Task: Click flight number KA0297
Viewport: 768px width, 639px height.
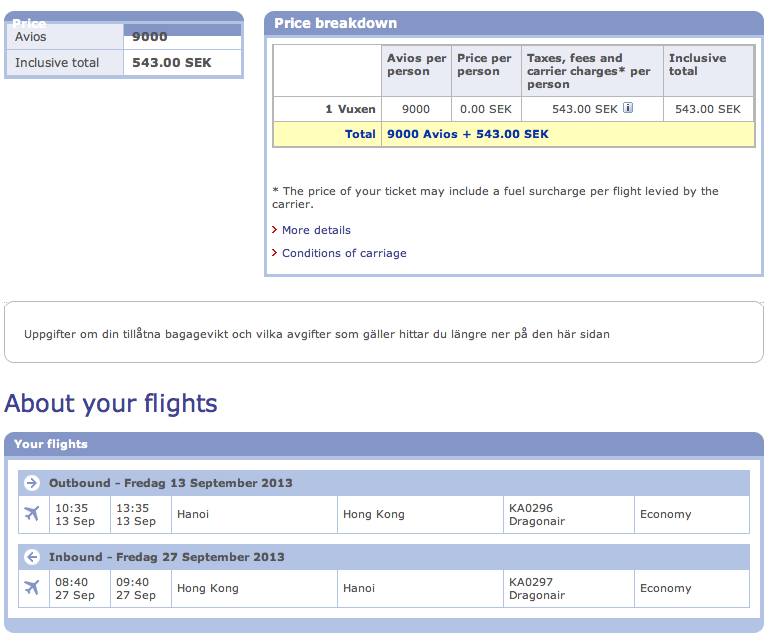Action: (x=531, y=582)
